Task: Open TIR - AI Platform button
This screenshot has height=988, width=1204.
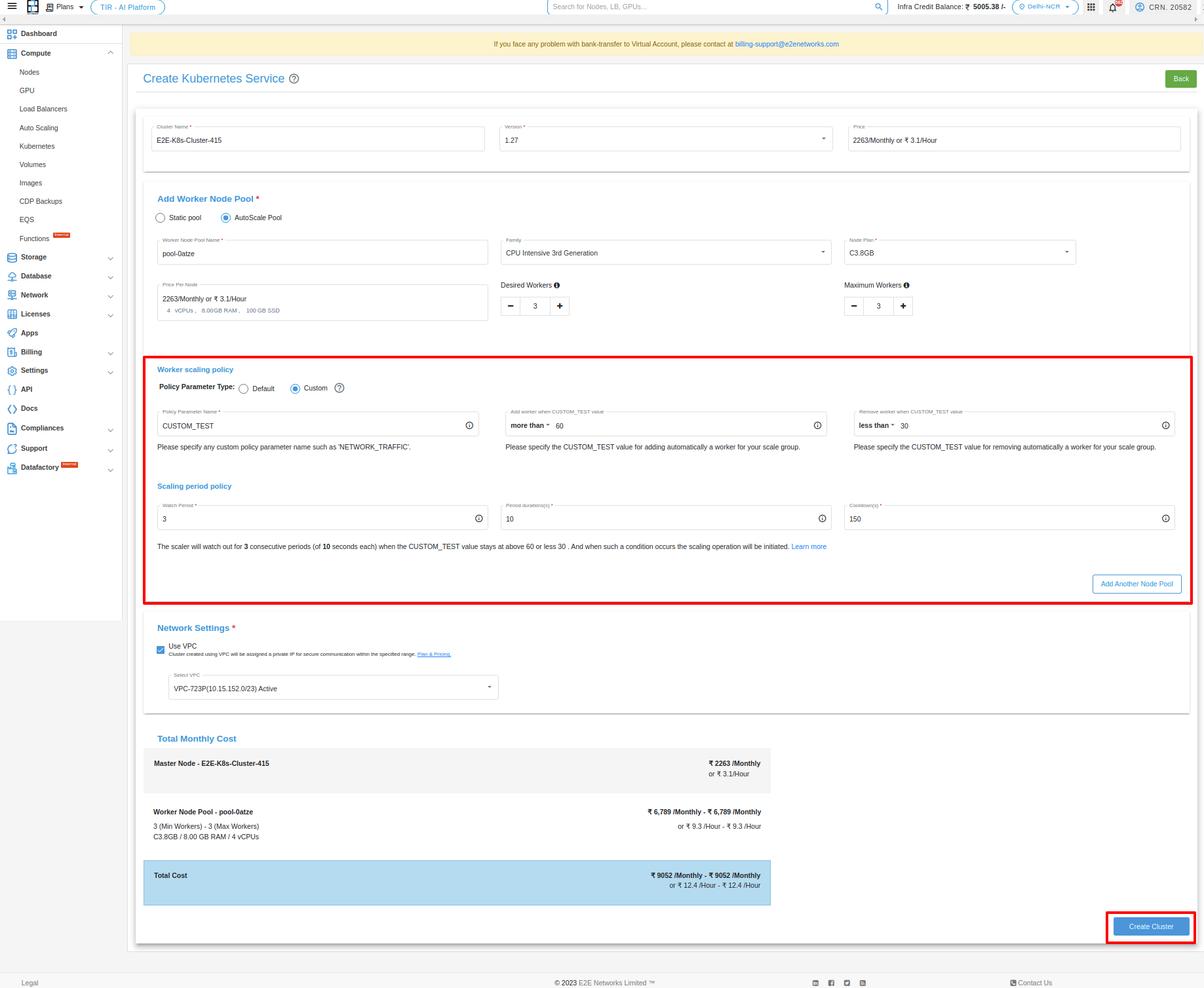Action: 128,7
